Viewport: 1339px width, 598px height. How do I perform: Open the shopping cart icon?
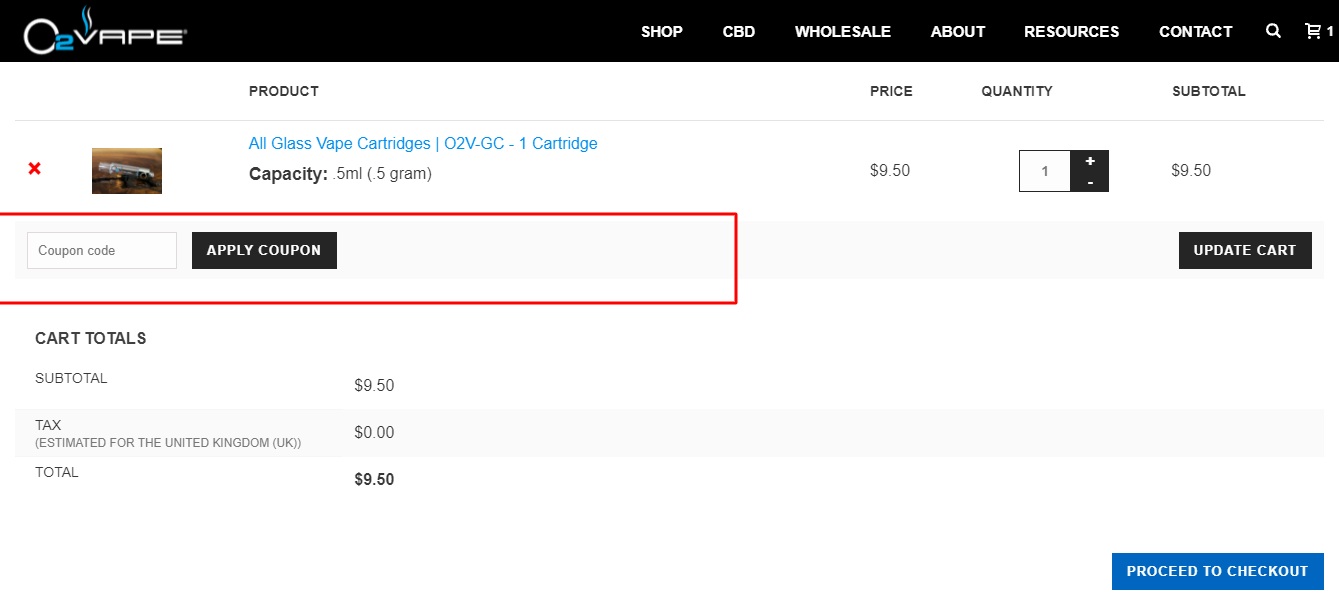pyautogui.click(x=1313, y=31)
